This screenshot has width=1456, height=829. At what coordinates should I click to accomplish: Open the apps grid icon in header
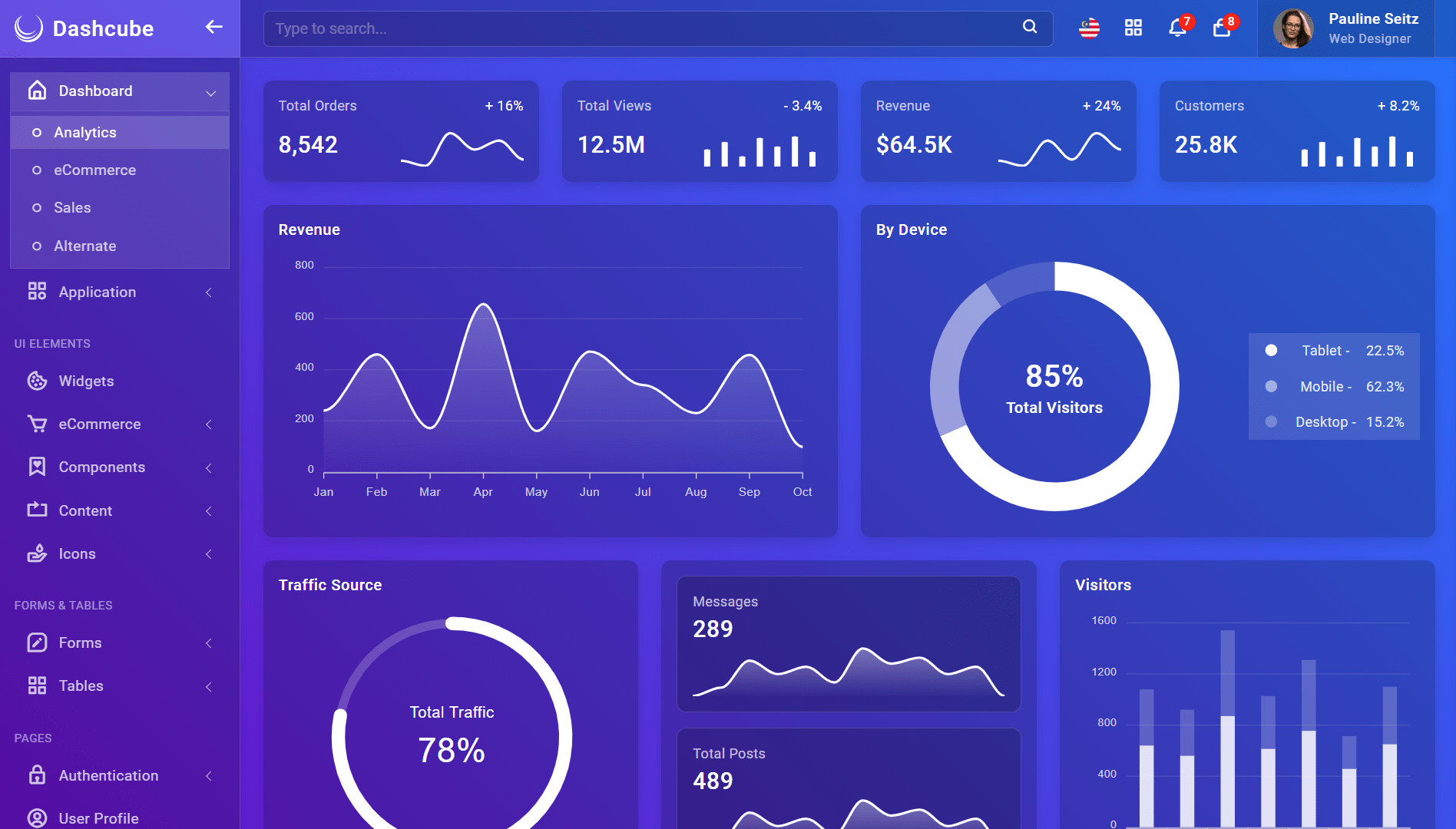pyautogui.click(x=1133, y=28)
